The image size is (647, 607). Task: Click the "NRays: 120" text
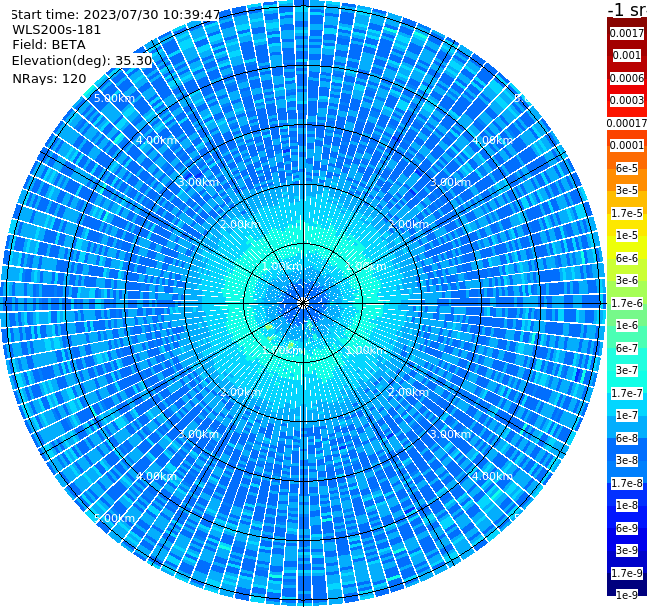click(49, 78)
